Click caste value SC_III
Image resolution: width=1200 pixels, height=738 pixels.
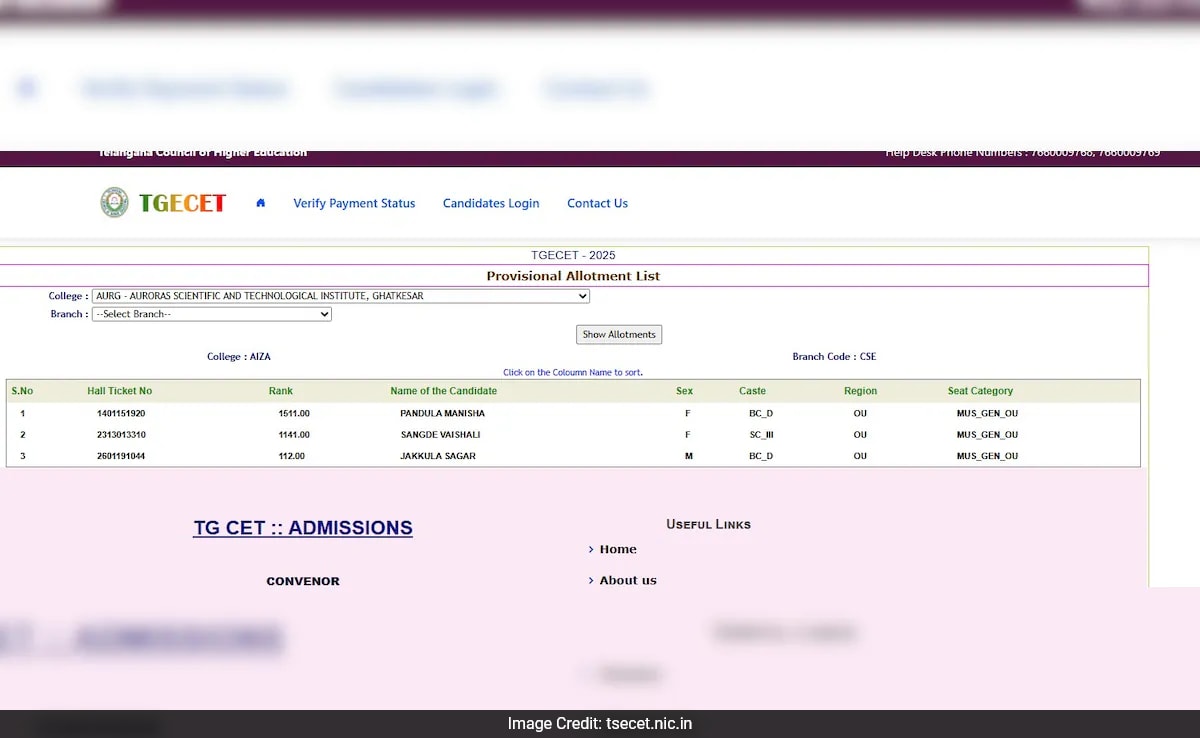pos(761,435)
